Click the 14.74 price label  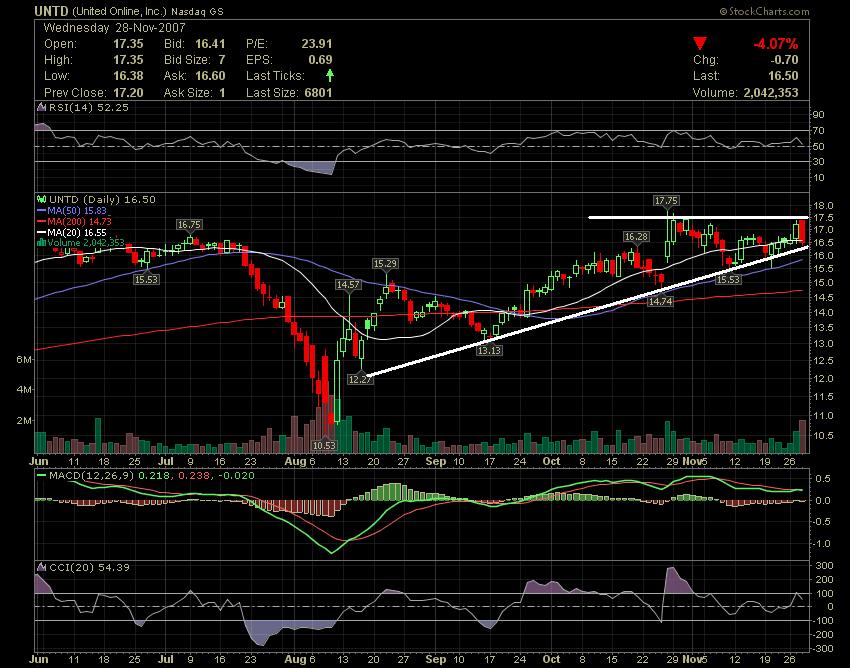pos(660,301)
